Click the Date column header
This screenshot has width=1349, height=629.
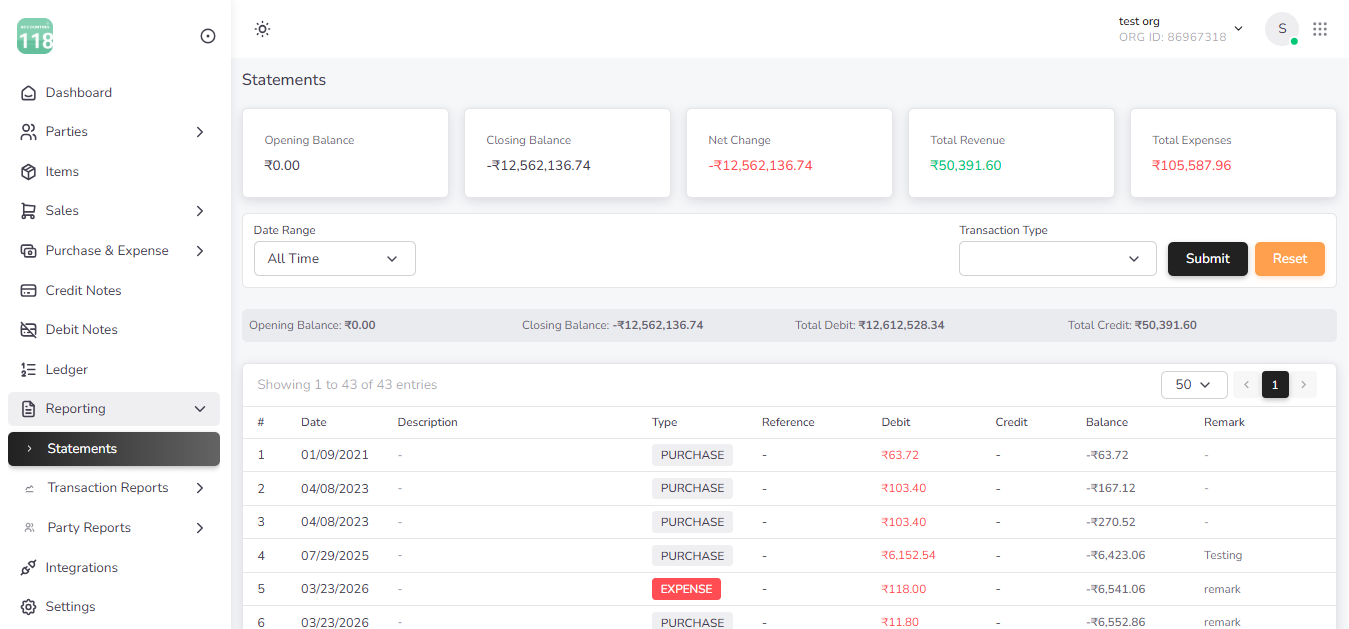coord(314,422)
